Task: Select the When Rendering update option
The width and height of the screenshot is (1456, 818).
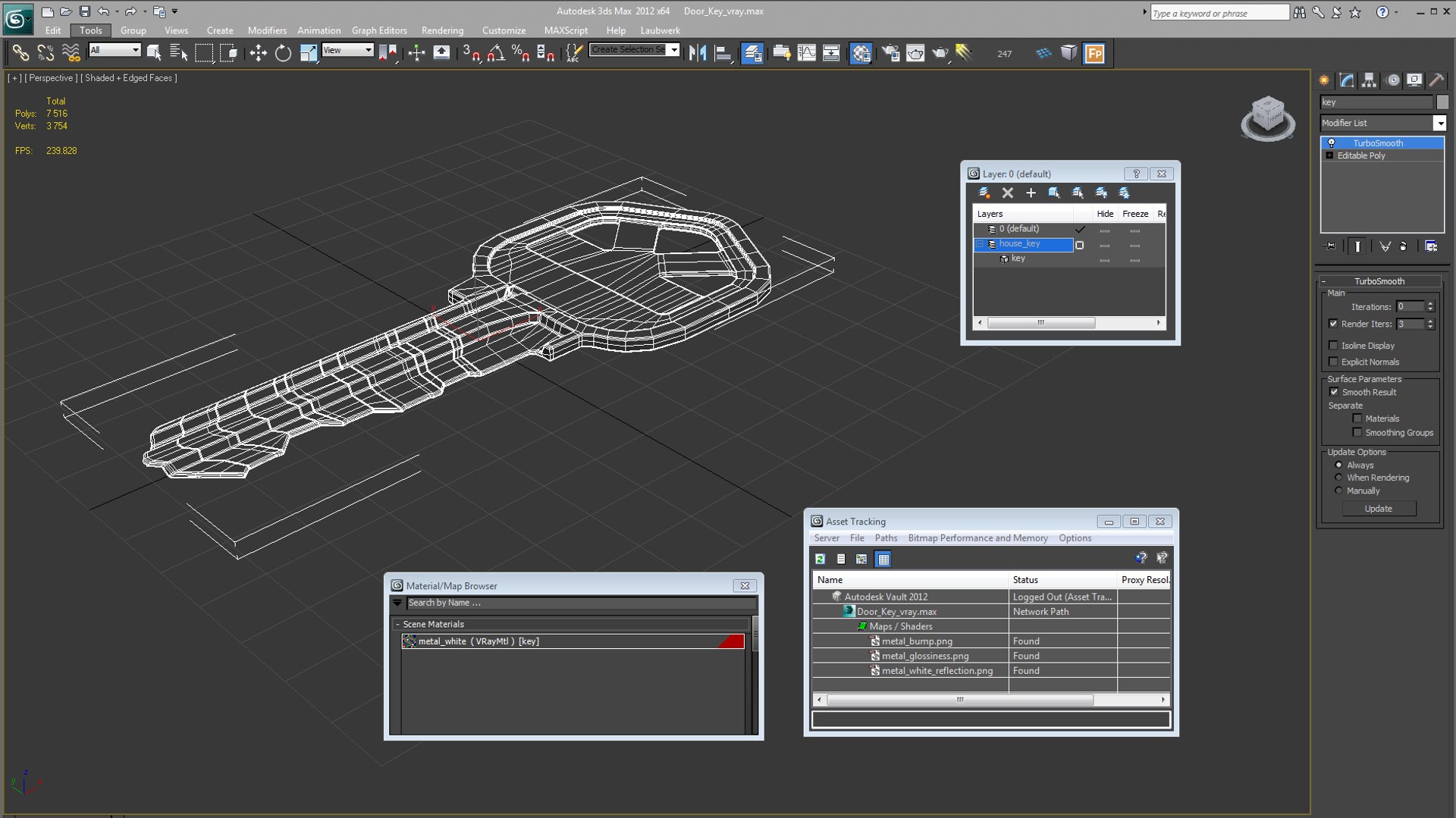Action: click(x=1338, y=478)
